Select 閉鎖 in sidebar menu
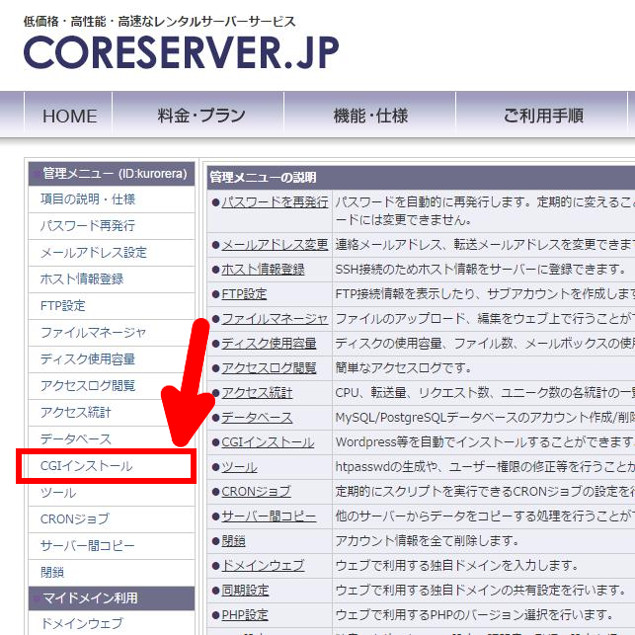The width and height of the screenshot is (635, 635). click(112, 573)
